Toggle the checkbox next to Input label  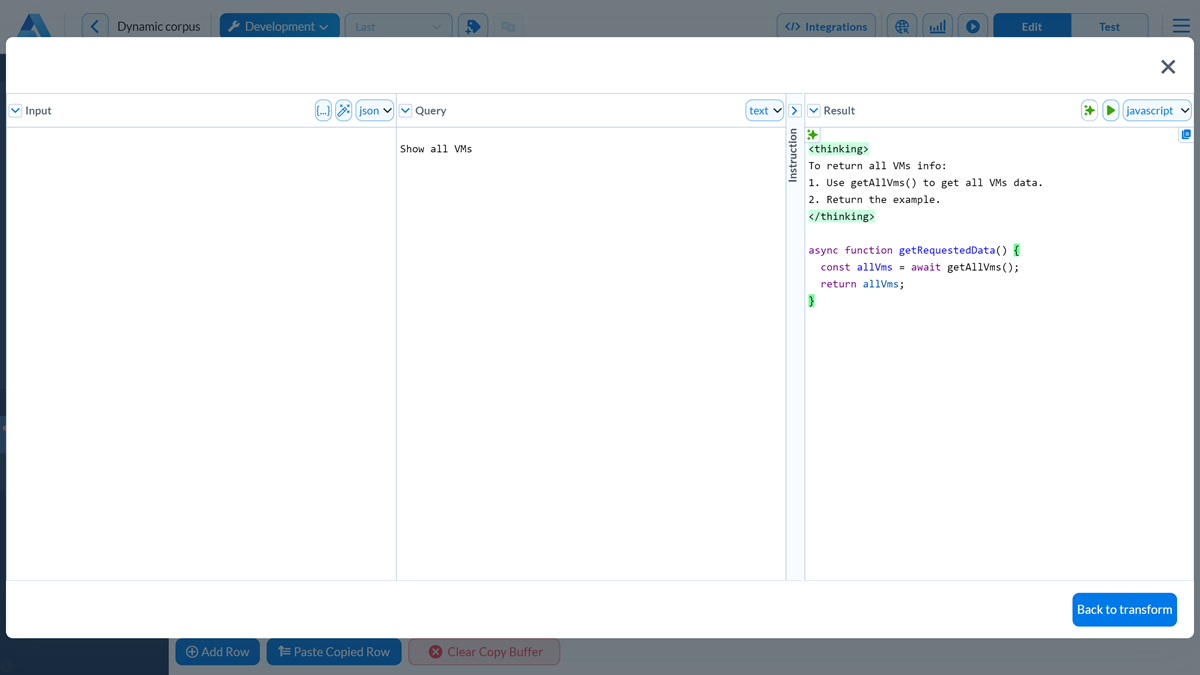tap(14, 110)
